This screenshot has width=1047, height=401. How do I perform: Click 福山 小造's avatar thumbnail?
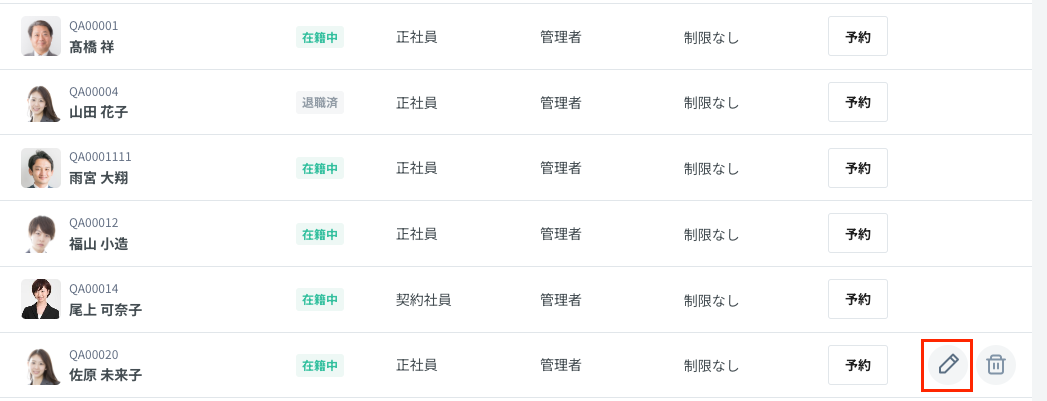click(x=41, y=234)
